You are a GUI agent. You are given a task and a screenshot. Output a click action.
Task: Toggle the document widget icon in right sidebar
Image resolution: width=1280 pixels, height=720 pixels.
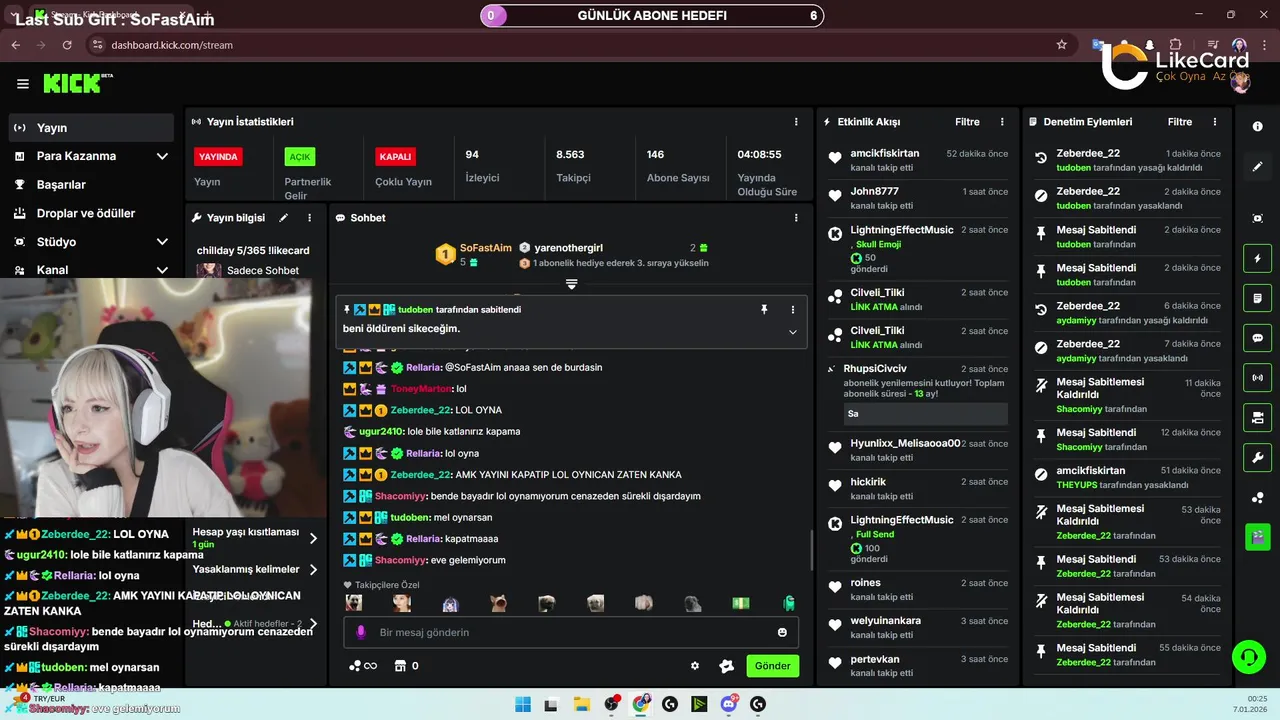[x=1257, y=298]
